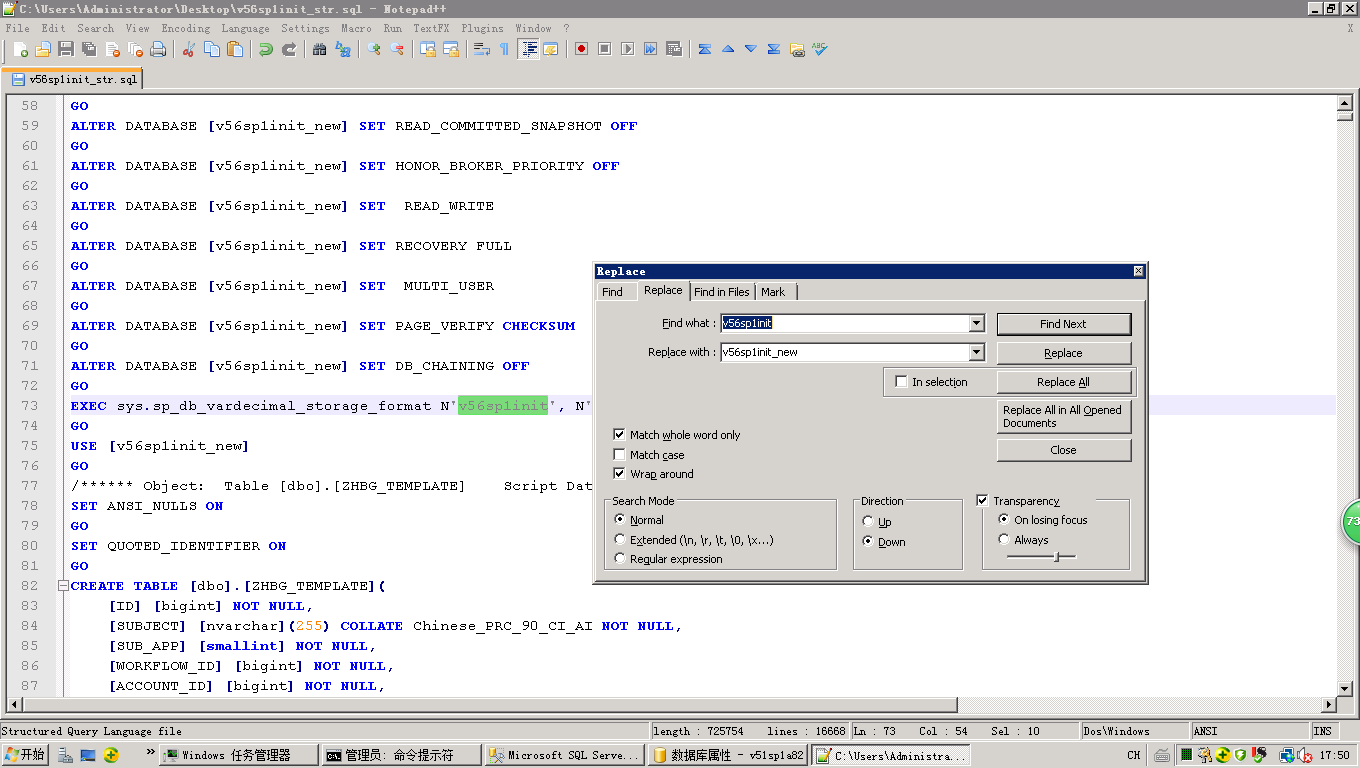This screenshot has width=1360, height=768.
Task: Click the Undo green arrow icon
Action: coord(266,49)
